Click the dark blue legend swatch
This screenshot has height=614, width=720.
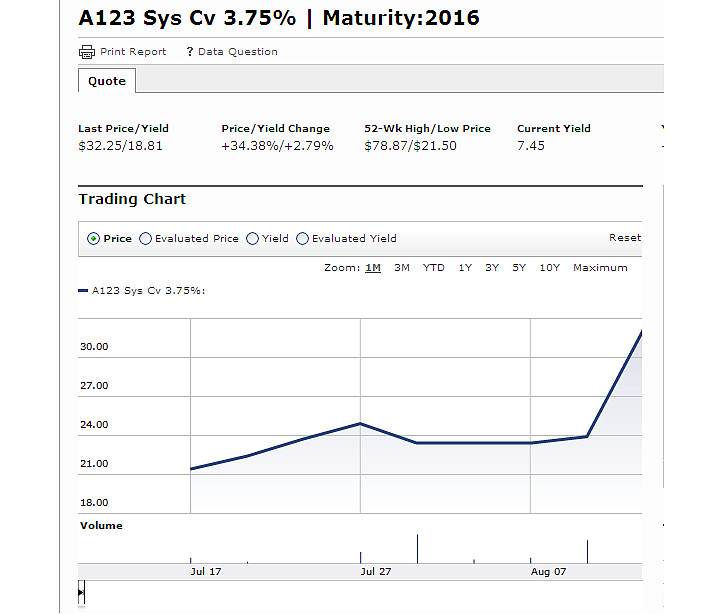coord(83,291)
